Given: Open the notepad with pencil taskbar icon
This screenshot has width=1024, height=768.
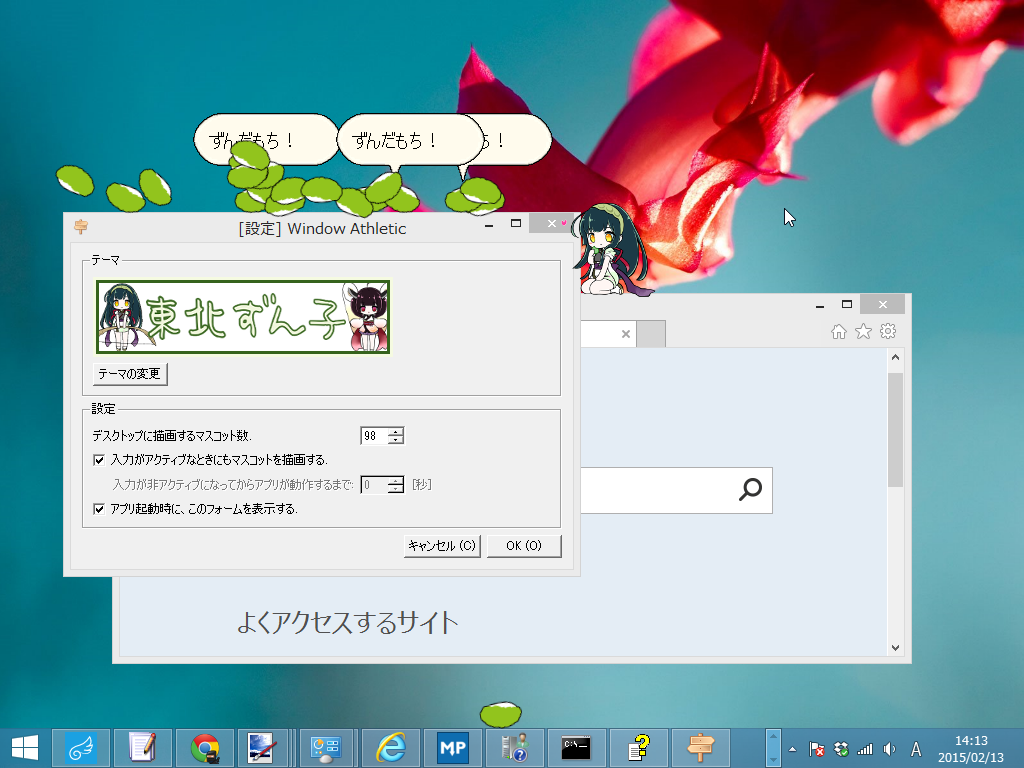Looking at the screenshot, I should pyautogui.click(x=143, y=748).
